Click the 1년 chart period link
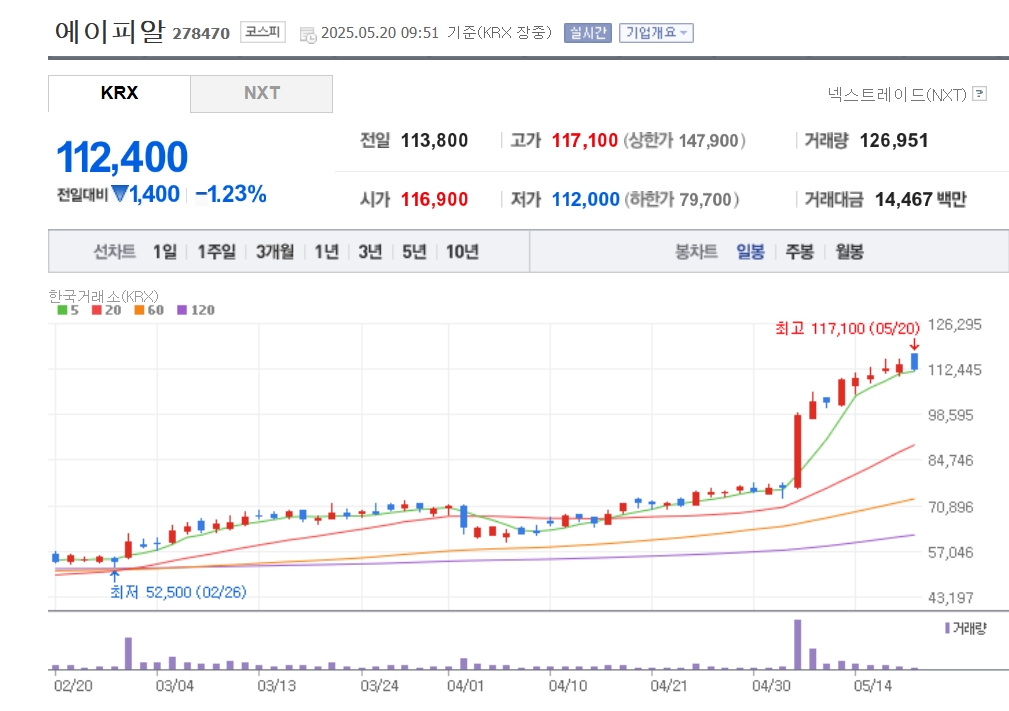This screenshot has width=1009, height=711. pos(326,252)
